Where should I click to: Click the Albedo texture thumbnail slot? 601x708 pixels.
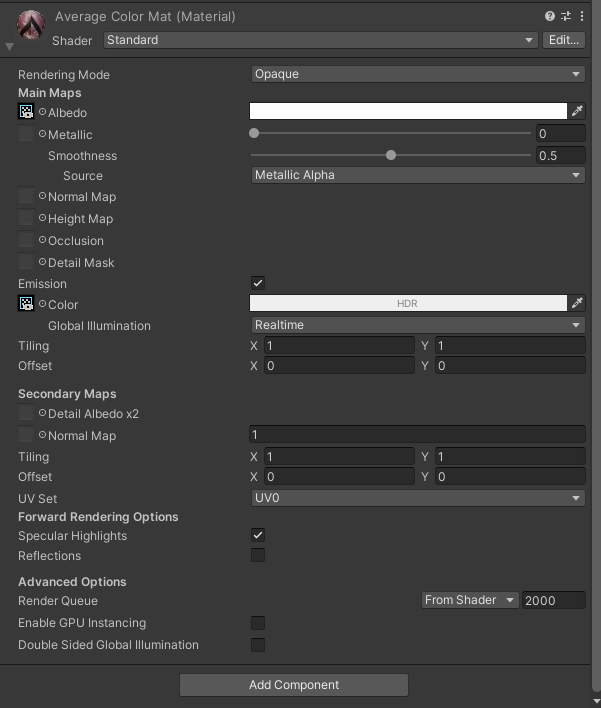tap(26, 112)
